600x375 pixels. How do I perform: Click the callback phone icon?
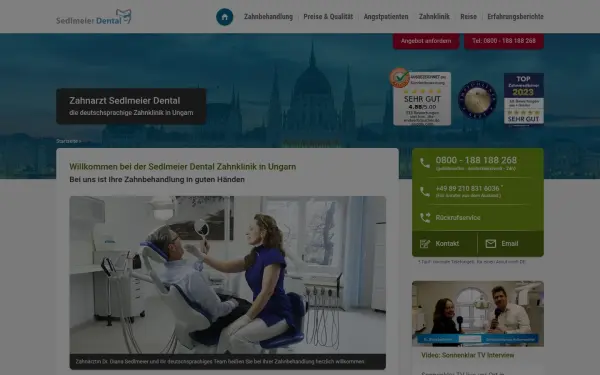coord(425,218)
